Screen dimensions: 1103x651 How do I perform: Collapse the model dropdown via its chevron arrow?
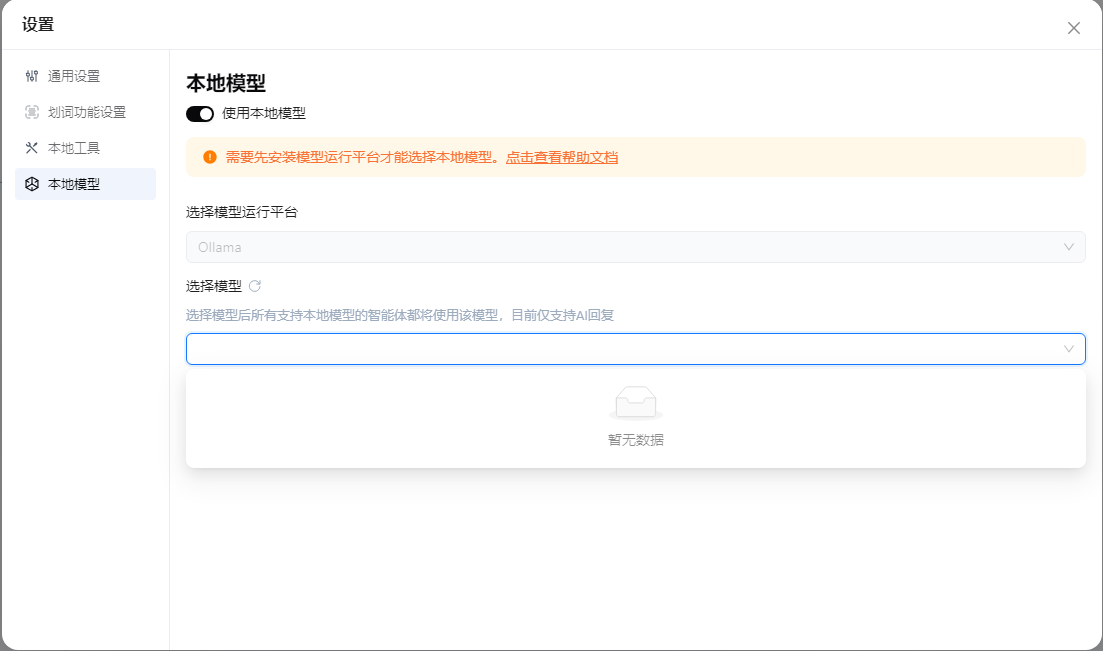pos(1069,349)
